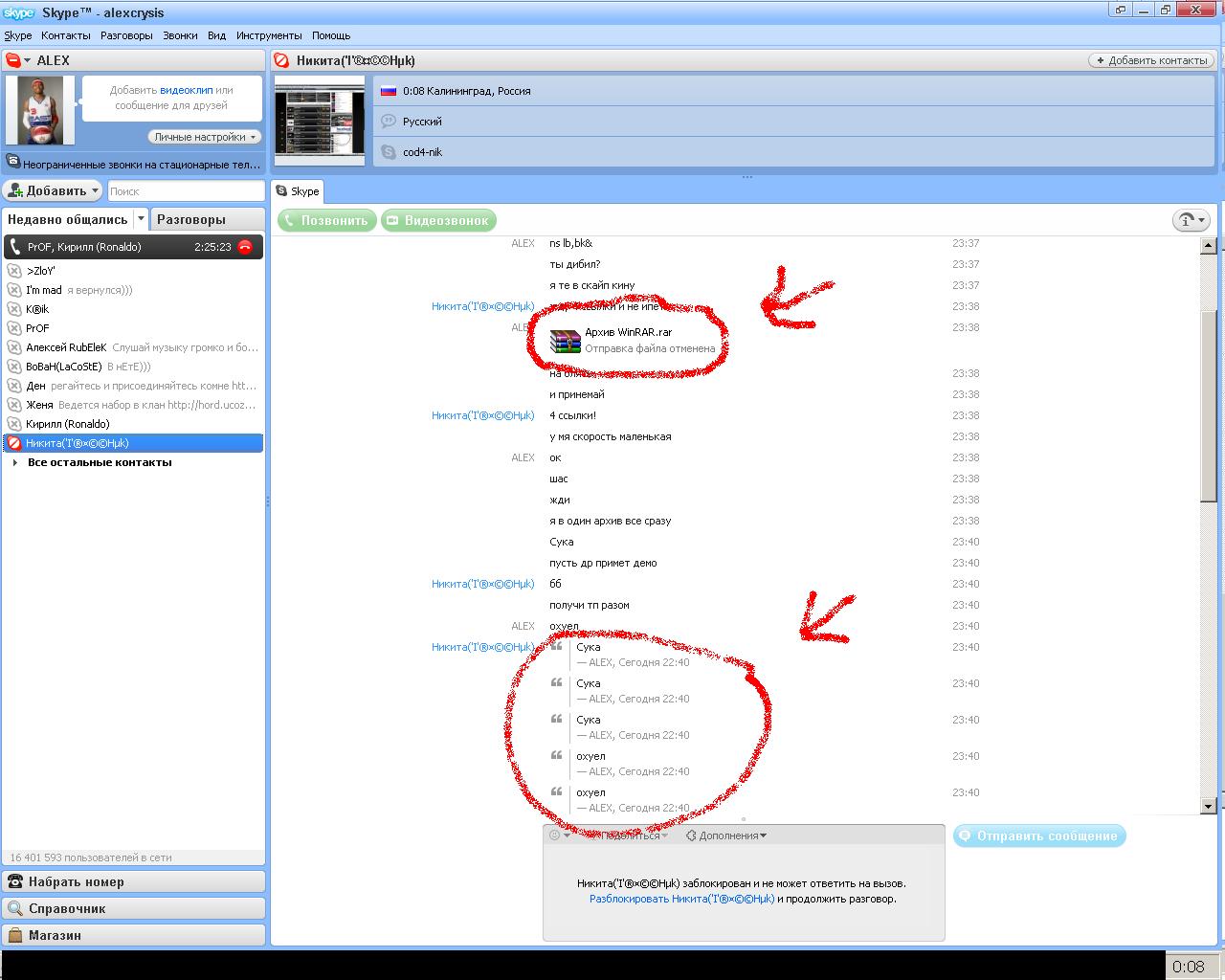Click the chat vertical scrollbar thumb
1225x980 pixels.
pos(1208,404)
